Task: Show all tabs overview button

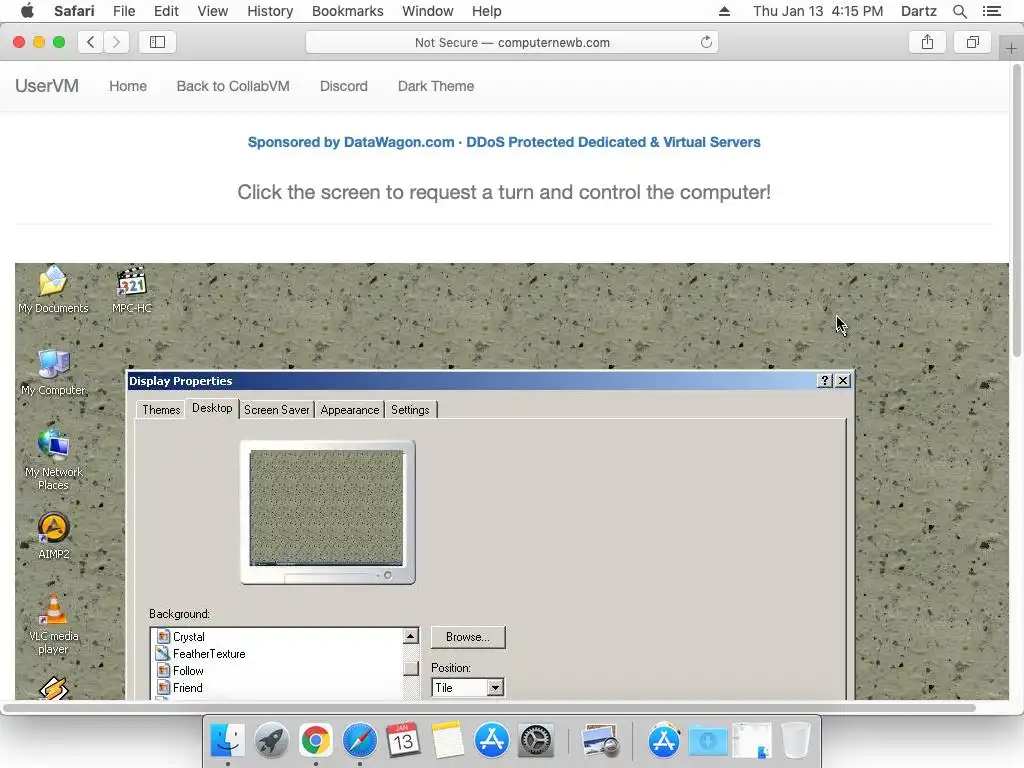Action: coord(973,42)
